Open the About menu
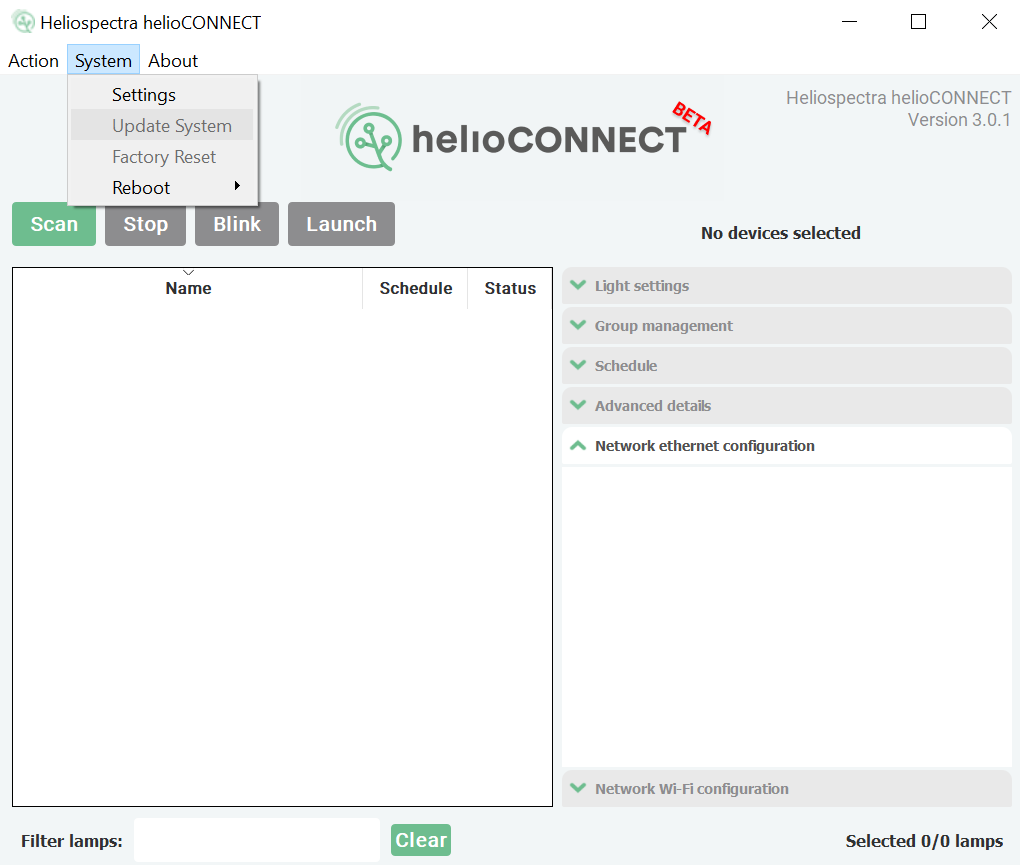 click(172, 60)
